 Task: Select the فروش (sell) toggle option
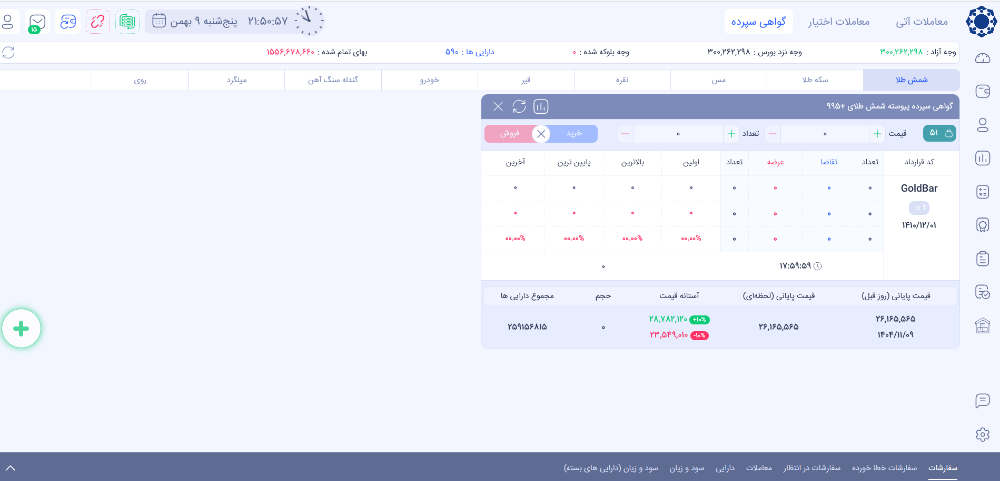510,133
